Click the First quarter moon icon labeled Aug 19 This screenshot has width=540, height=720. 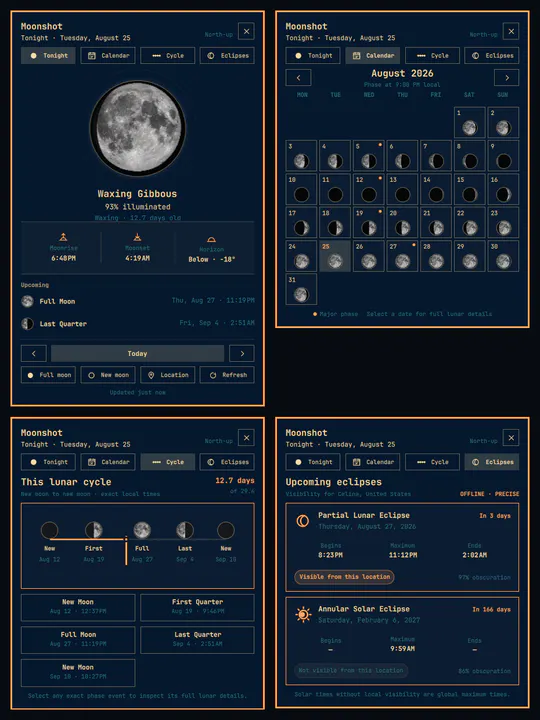click(94, 530)
